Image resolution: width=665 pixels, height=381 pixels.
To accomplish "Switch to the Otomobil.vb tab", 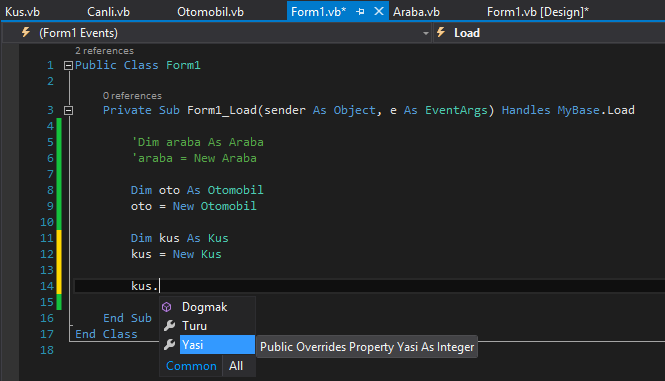I will (x=210, y=12).
